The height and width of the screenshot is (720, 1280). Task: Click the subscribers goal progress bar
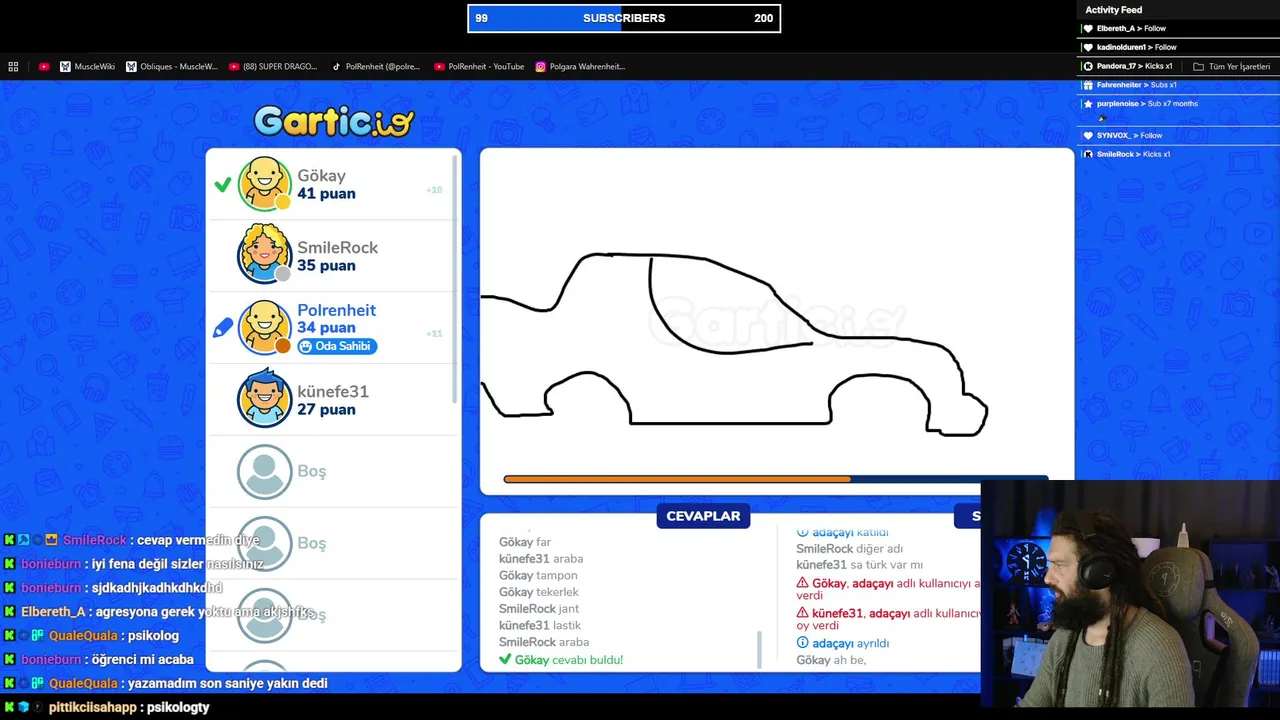pos(624,18)
